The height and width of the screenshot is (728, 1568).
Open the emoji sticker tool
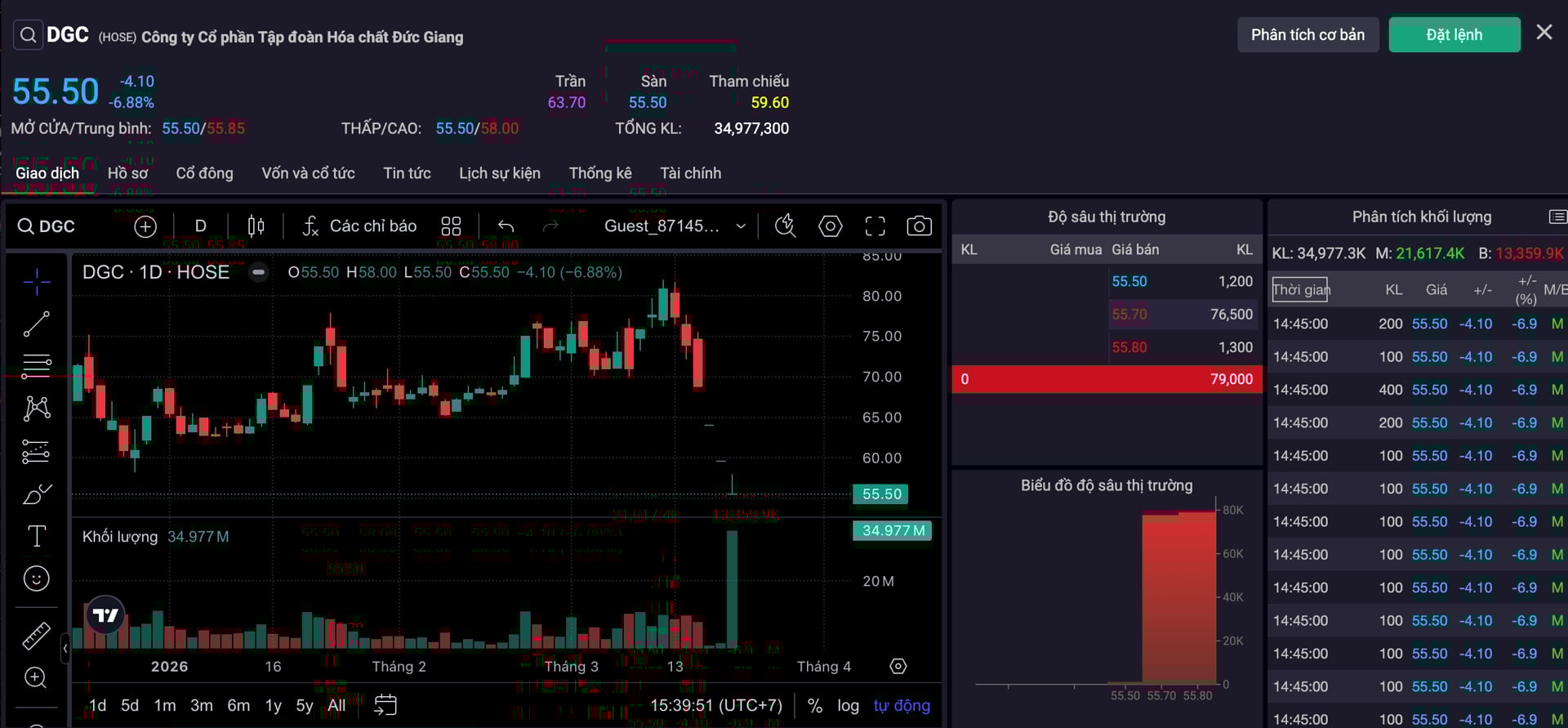pyautogui.click(x=36, y=578)
